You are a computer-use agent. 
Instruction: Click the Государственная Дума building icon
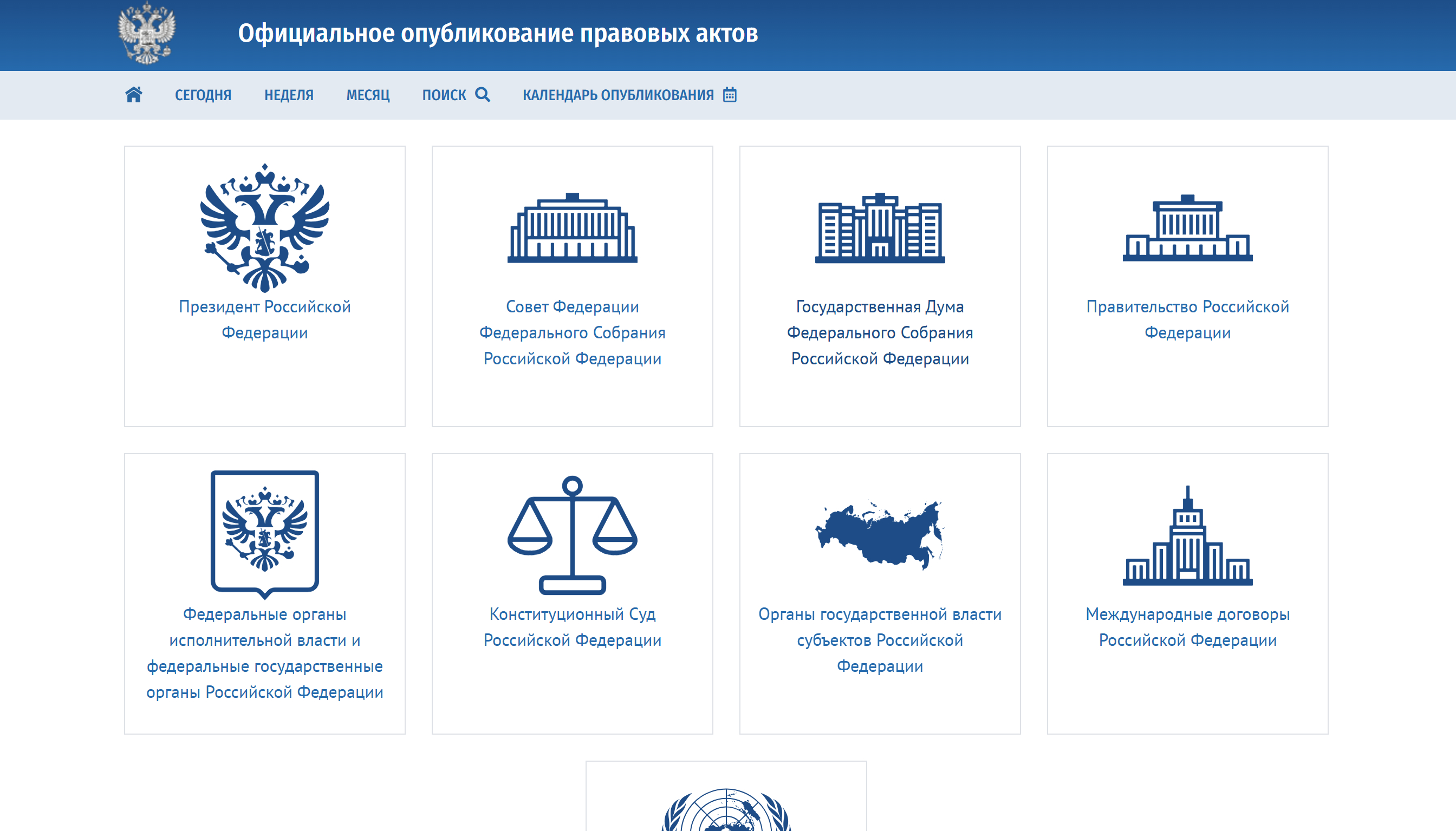coord(880,228)
